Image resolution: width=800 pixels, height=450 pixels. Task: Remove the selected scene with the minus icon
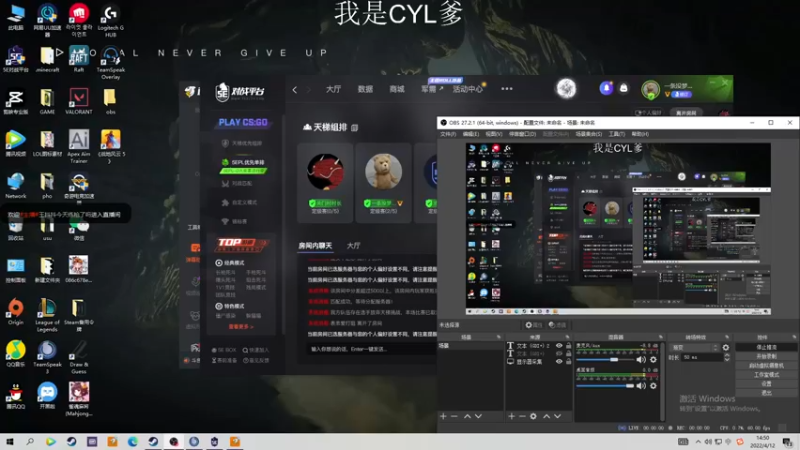[x=454, y=416]
